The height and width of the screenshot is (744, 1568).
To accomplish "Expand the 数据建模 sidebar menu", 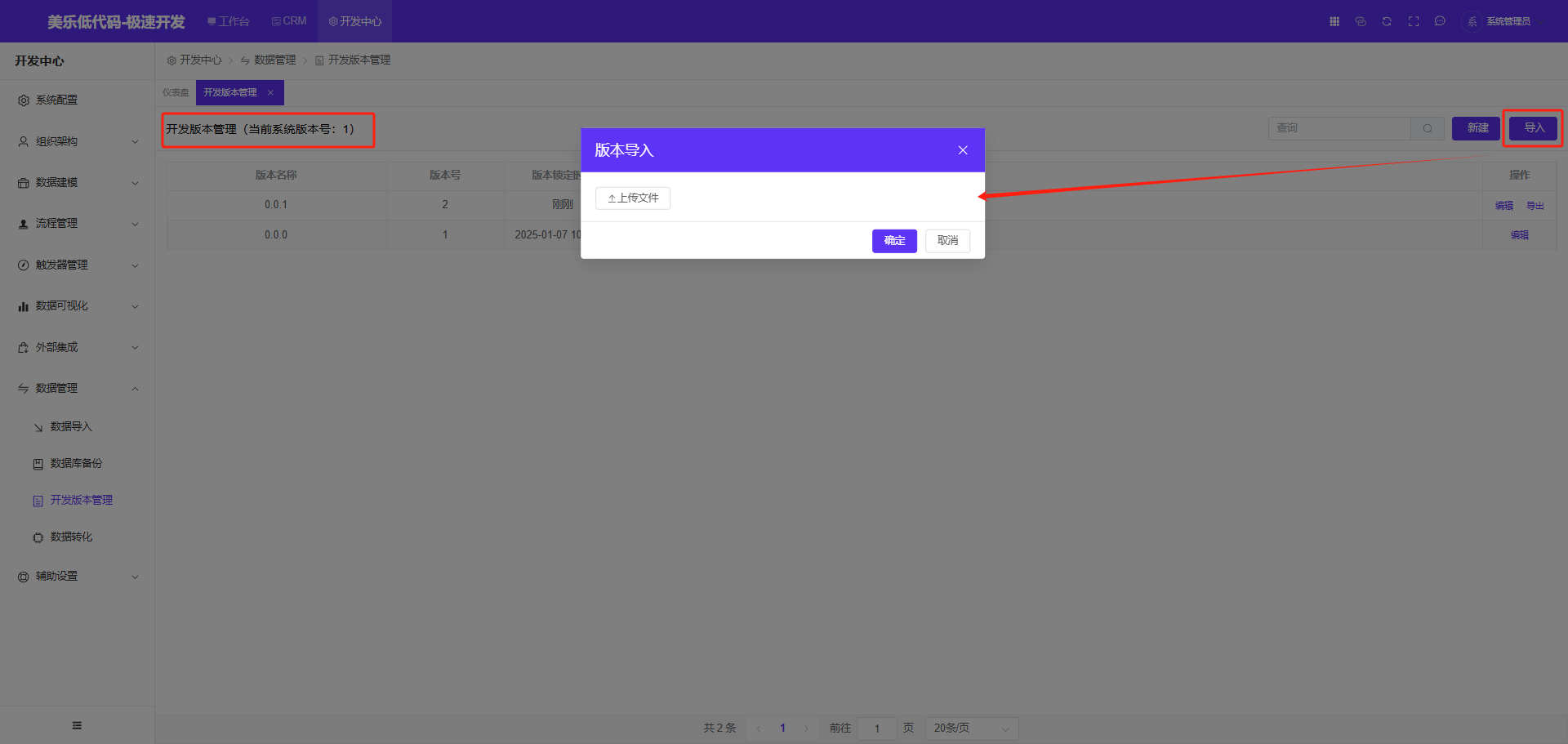I will (78, 183).
